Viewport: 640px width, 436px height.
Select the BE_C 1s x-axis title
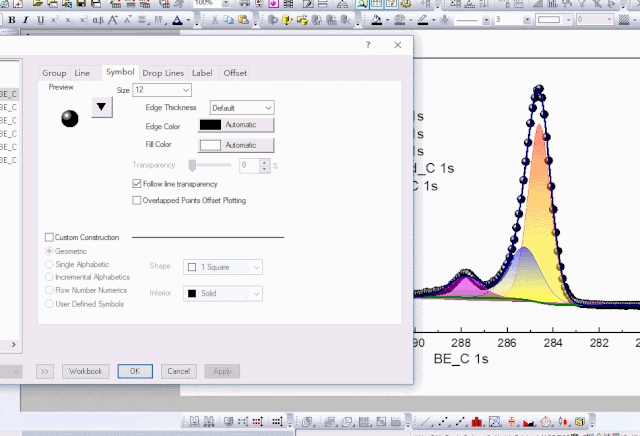point(461,358)
